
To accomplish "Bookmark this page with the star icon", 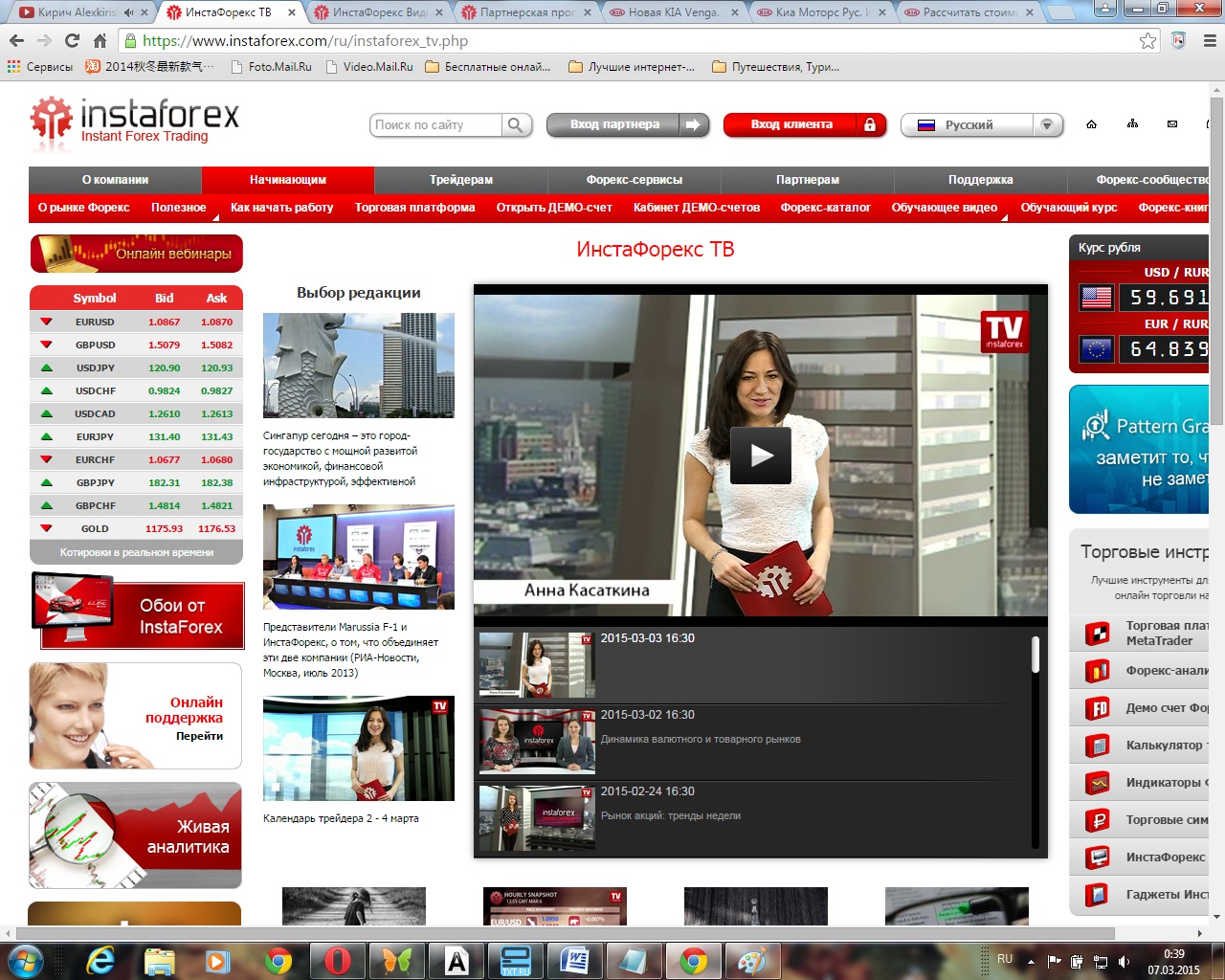I will tap(1147, 41).
